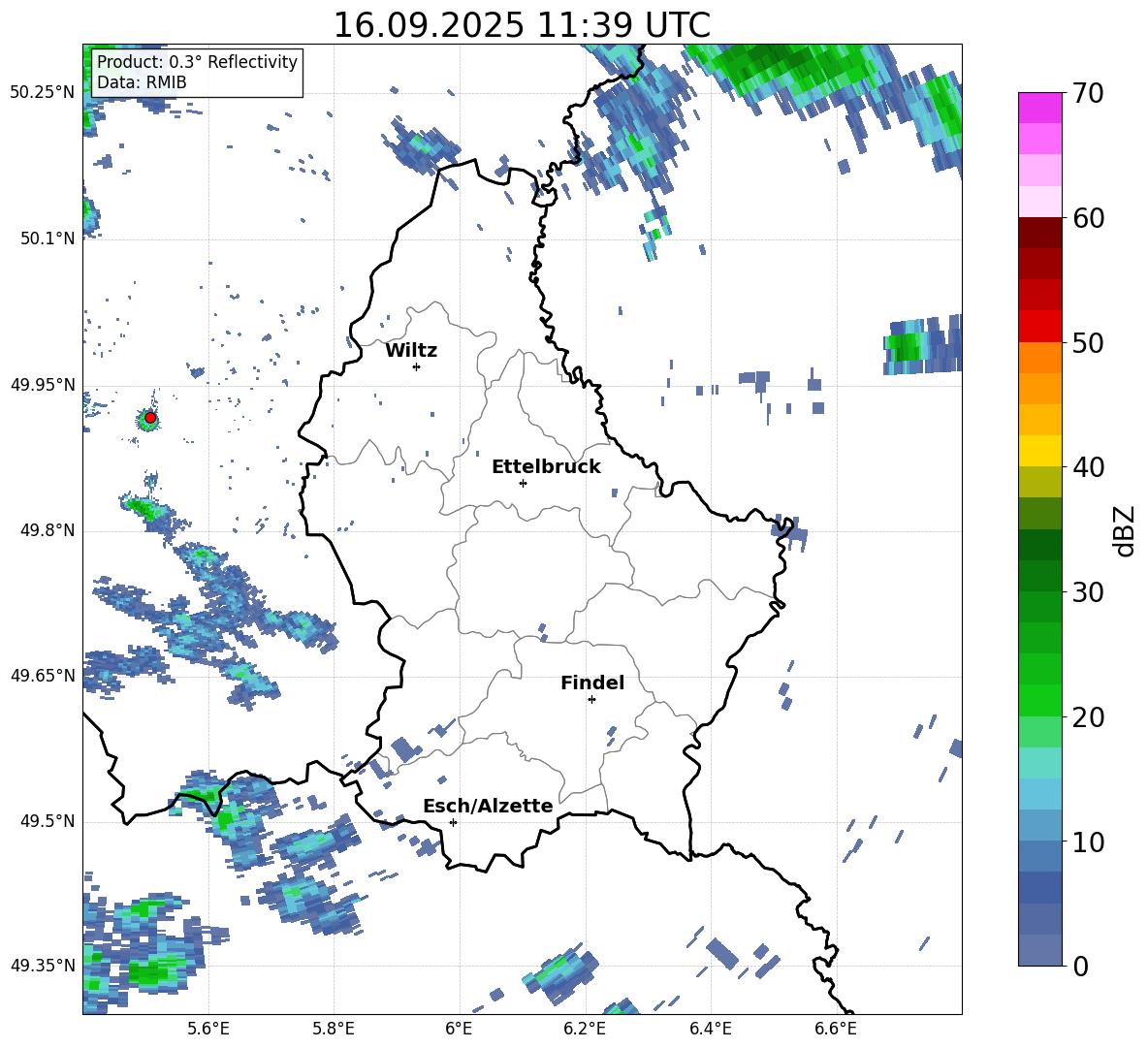Click the Esch/Alzette city label

coord(488,806)
